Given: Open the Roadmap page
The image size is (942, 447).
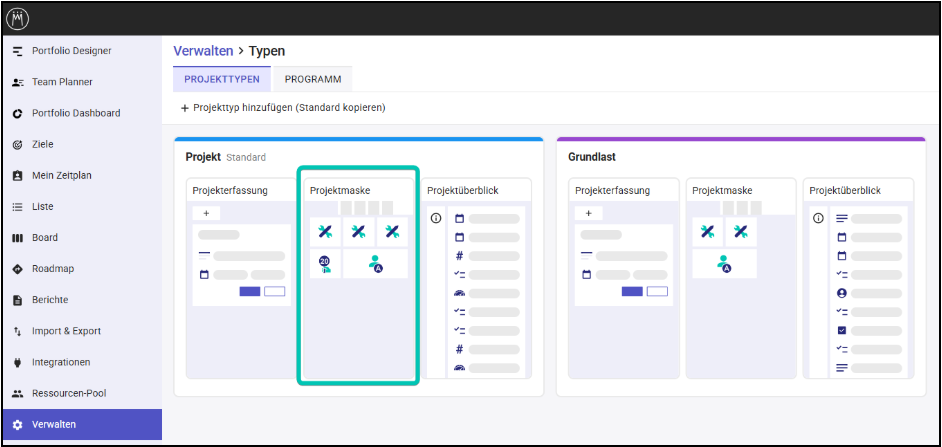Looking at the screenshot, I should point(52,269).
